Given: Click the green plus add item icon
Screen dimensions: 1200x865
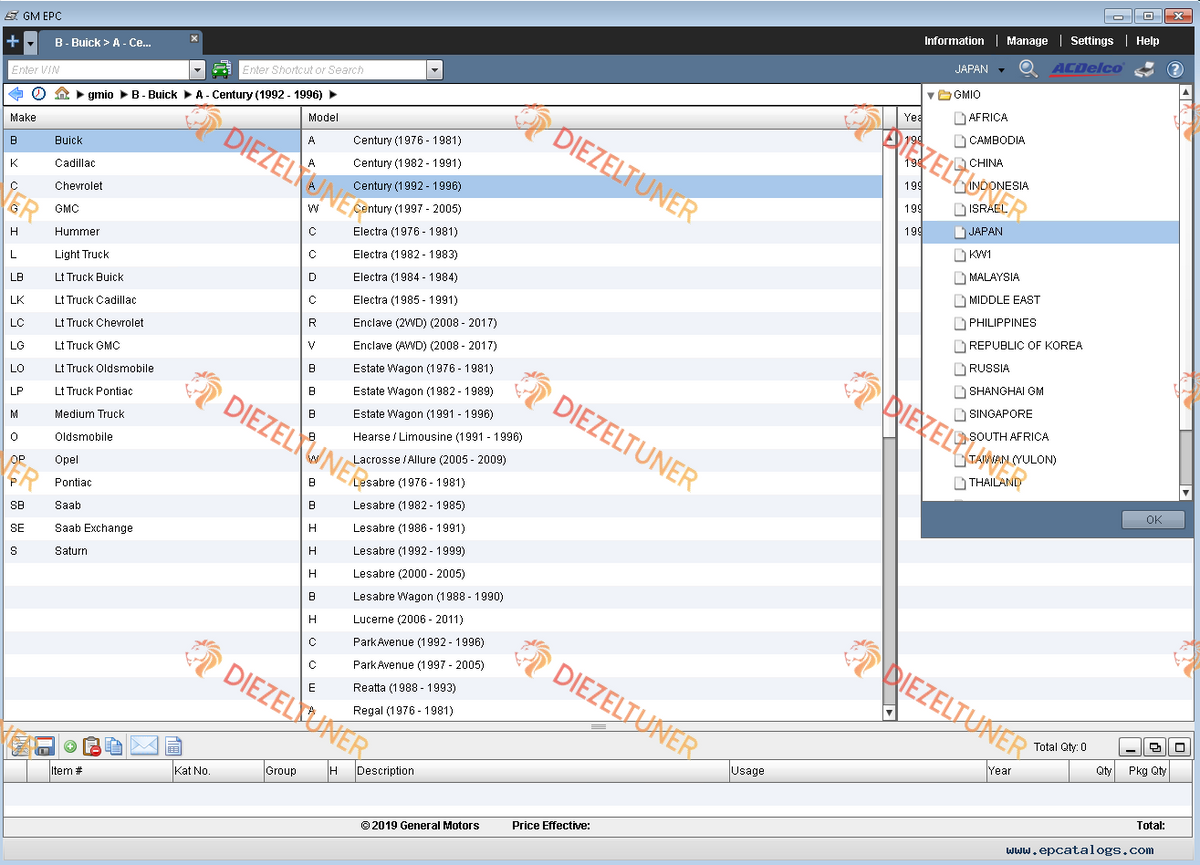Looking at the screenshot, I should click(x=70, y=746).
